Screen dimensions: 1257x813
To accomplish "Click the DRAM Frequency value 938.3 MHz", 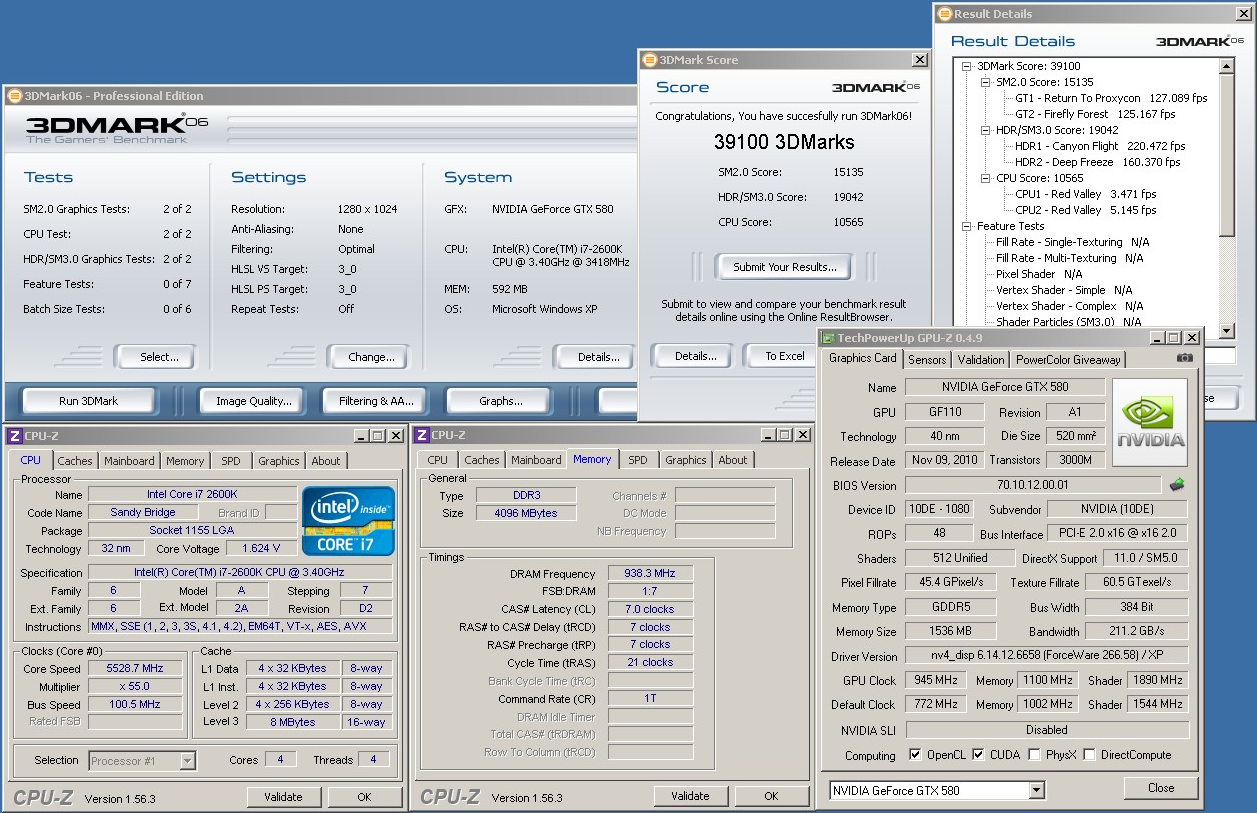I will [650, 573].
